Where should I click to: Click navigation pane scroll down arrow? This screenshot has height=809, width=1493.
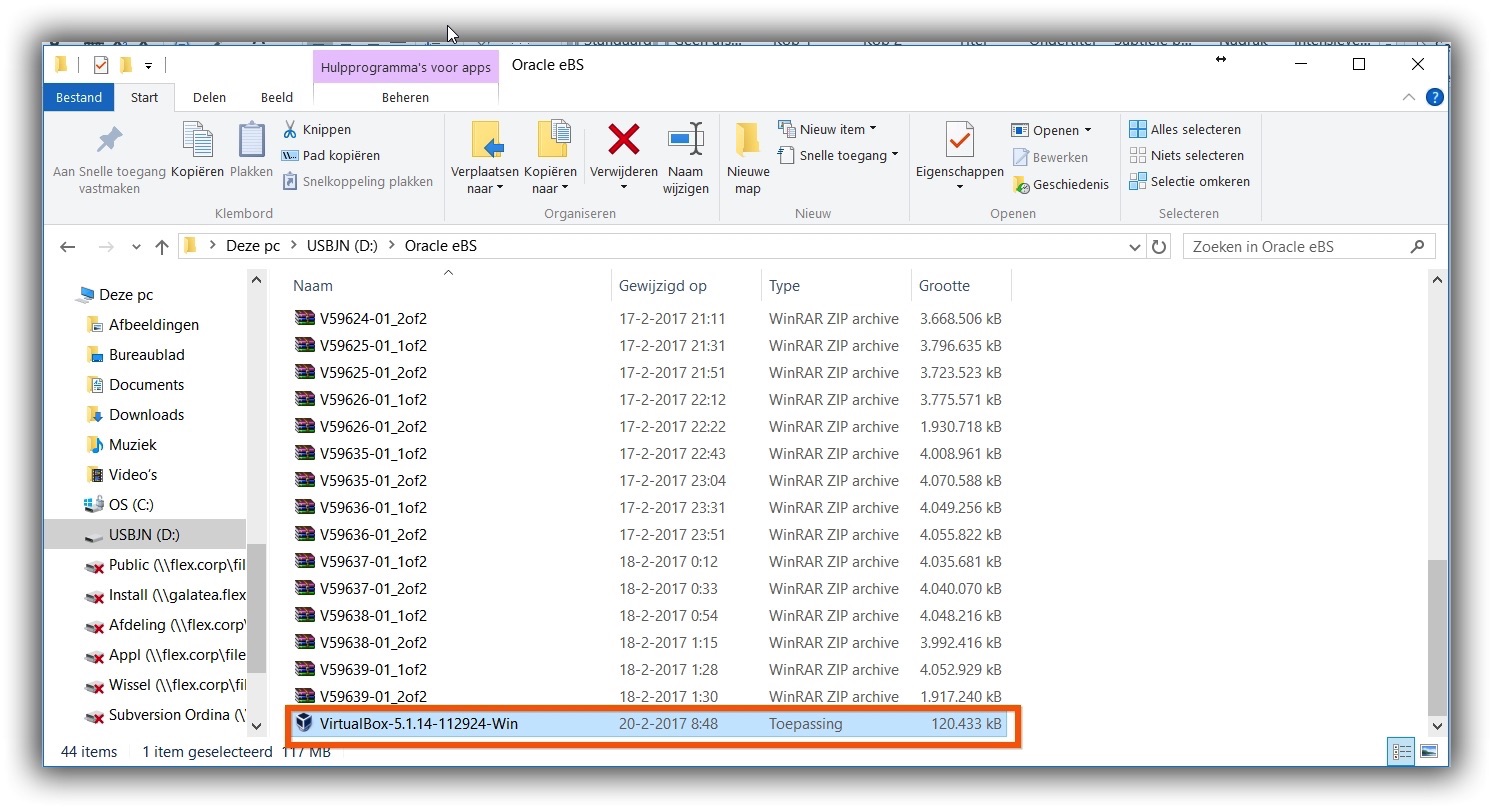256,726
